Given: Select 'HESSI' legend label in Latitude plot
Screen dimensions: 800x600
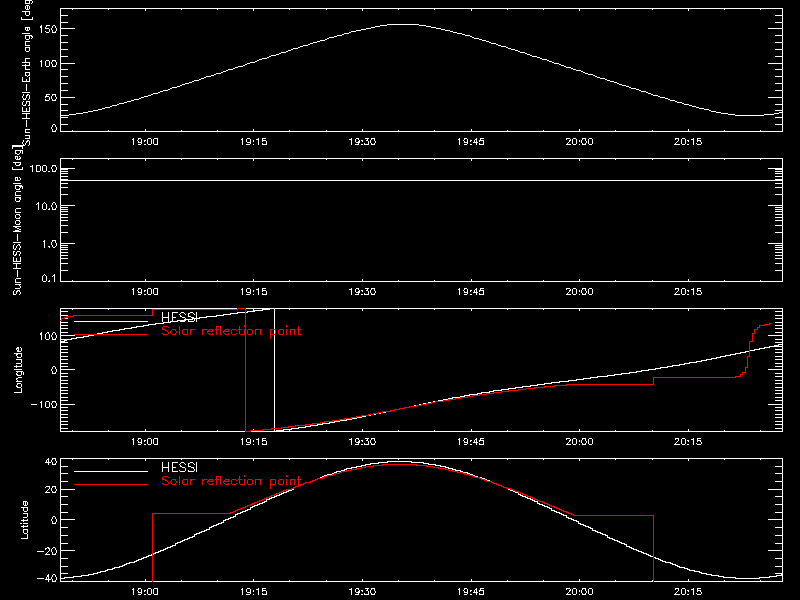Looking at the screenshot, I should [179, 467].
